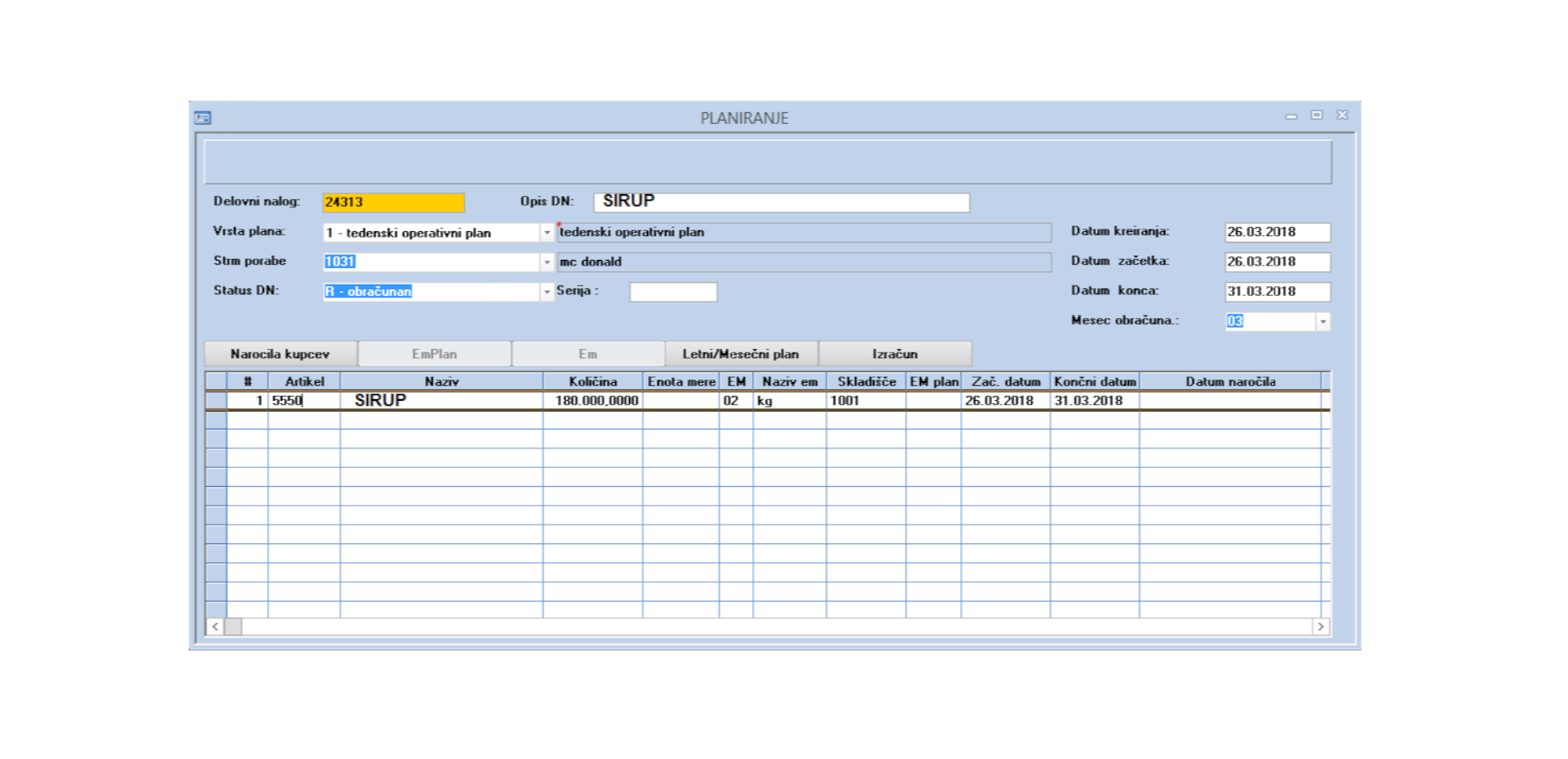Image resolution: width=1568 pixels, height=759 pixels.
Task: Click the Datum konca field 31.03.2018
Action: click(1277, 291)
